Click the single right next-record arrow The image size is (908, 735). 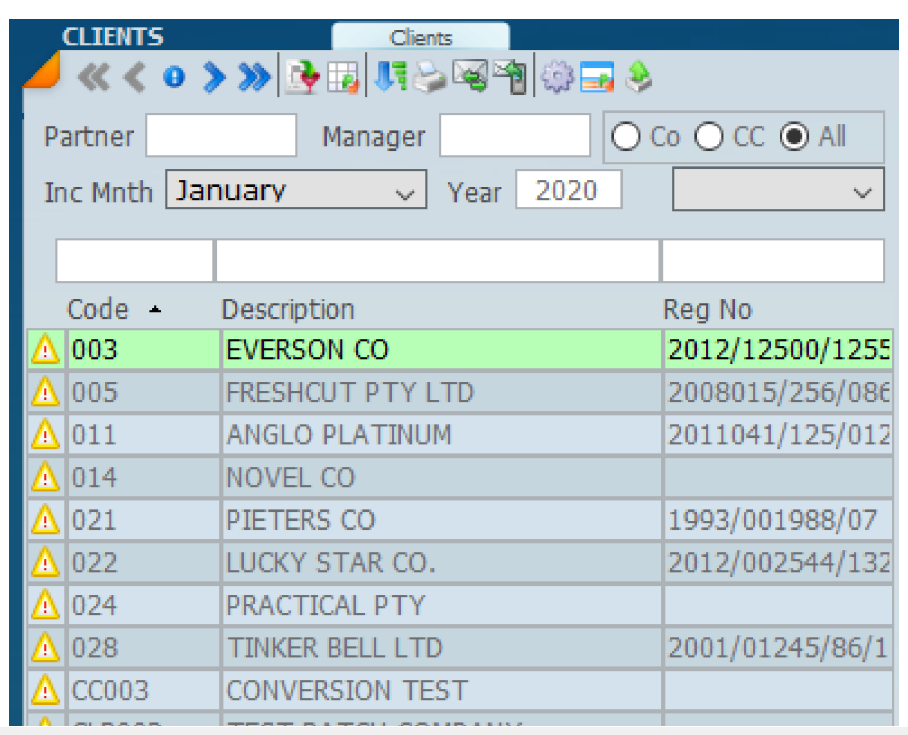tap(213, 78)
